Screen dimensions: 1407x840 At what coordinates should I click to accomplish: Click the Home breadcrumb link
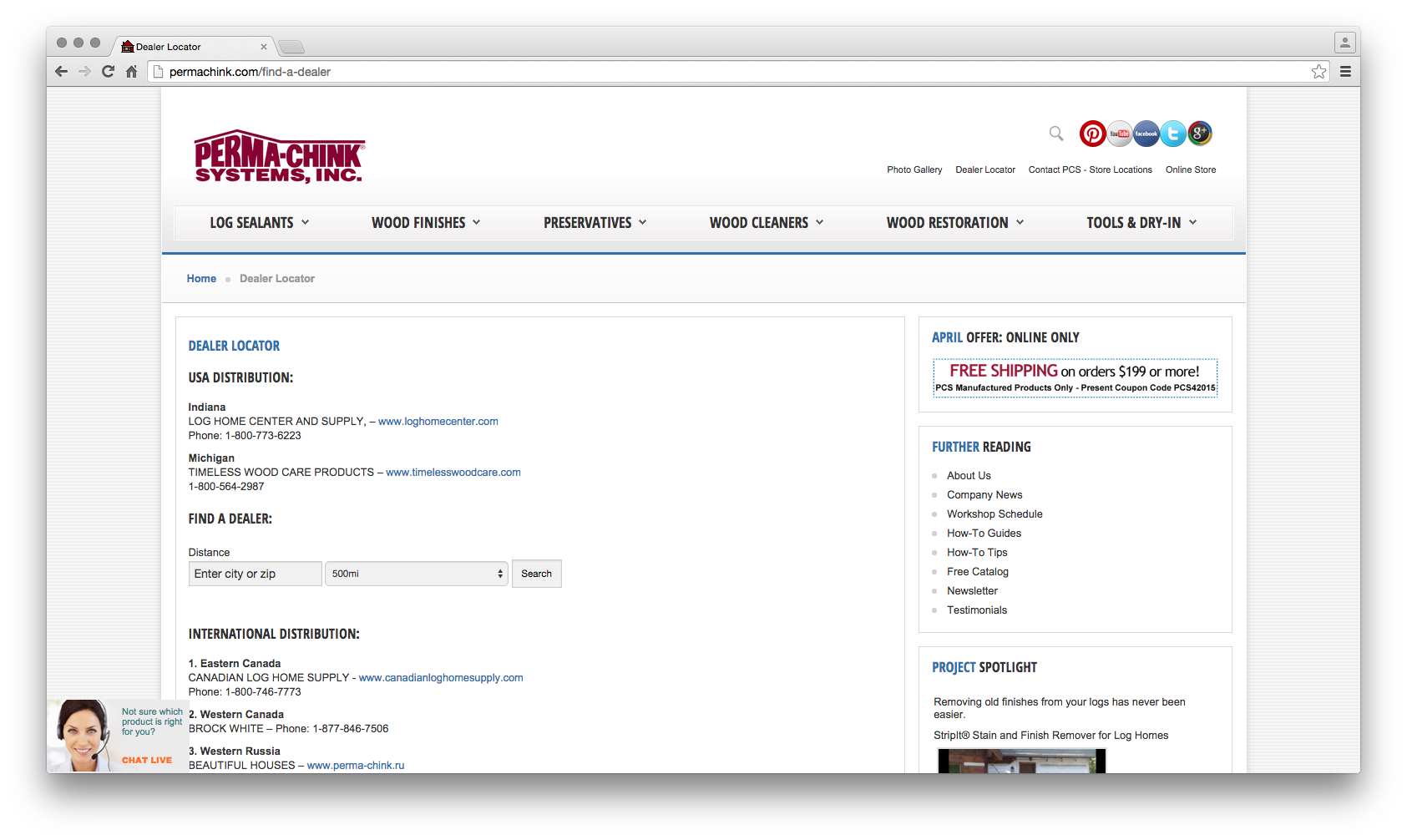point(201,279)
